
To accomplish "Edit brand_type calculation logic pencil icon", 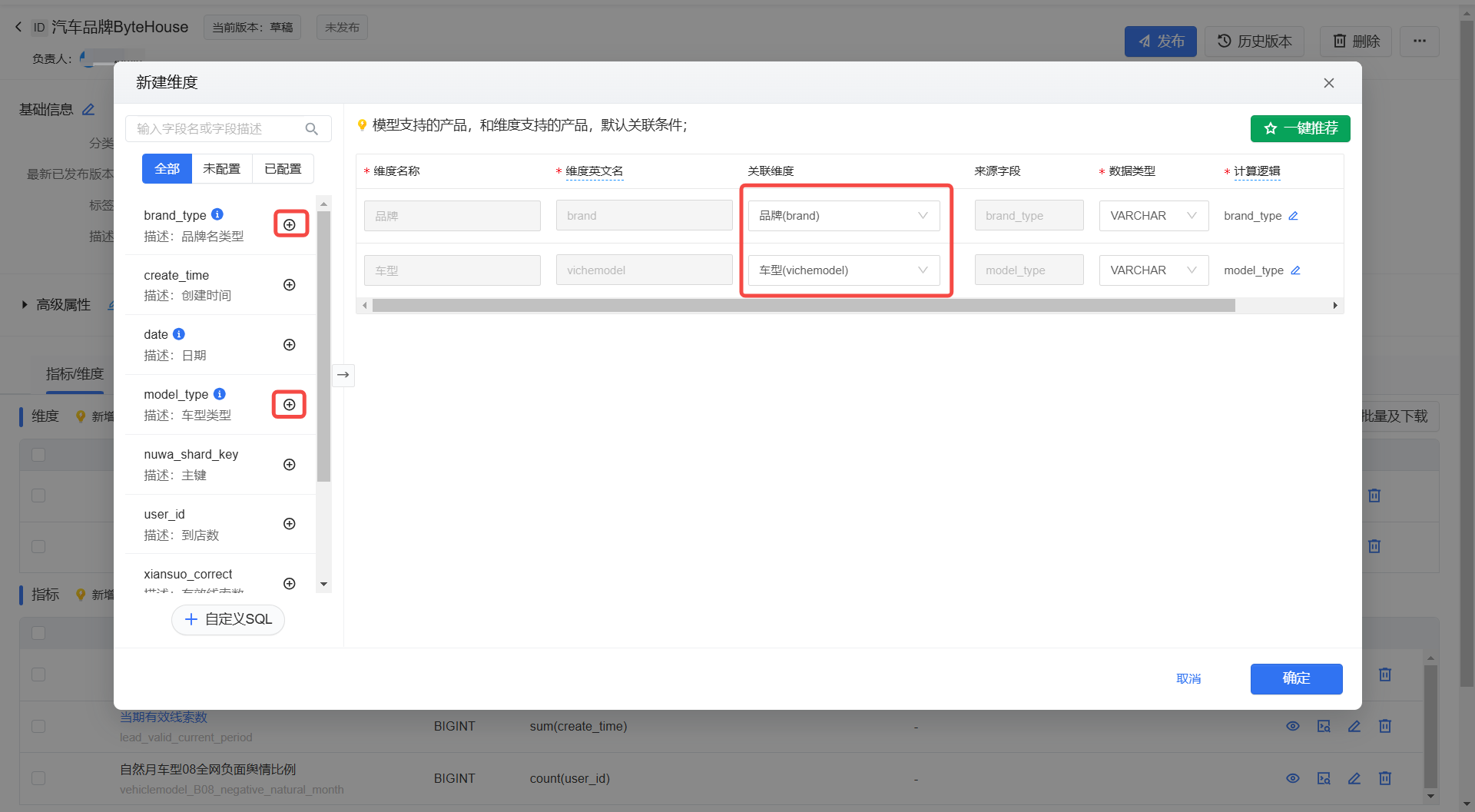I will [x=1294, y=216].
